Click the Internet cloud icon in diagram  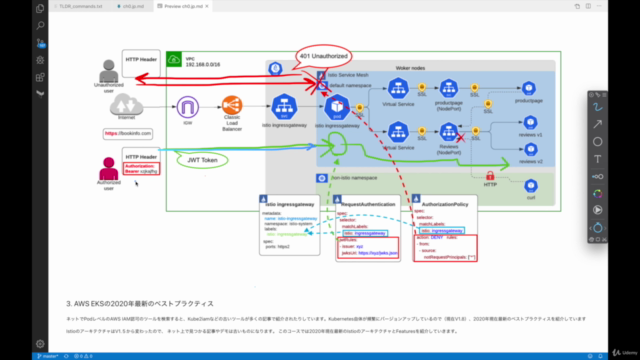click(x=127, y=104)
